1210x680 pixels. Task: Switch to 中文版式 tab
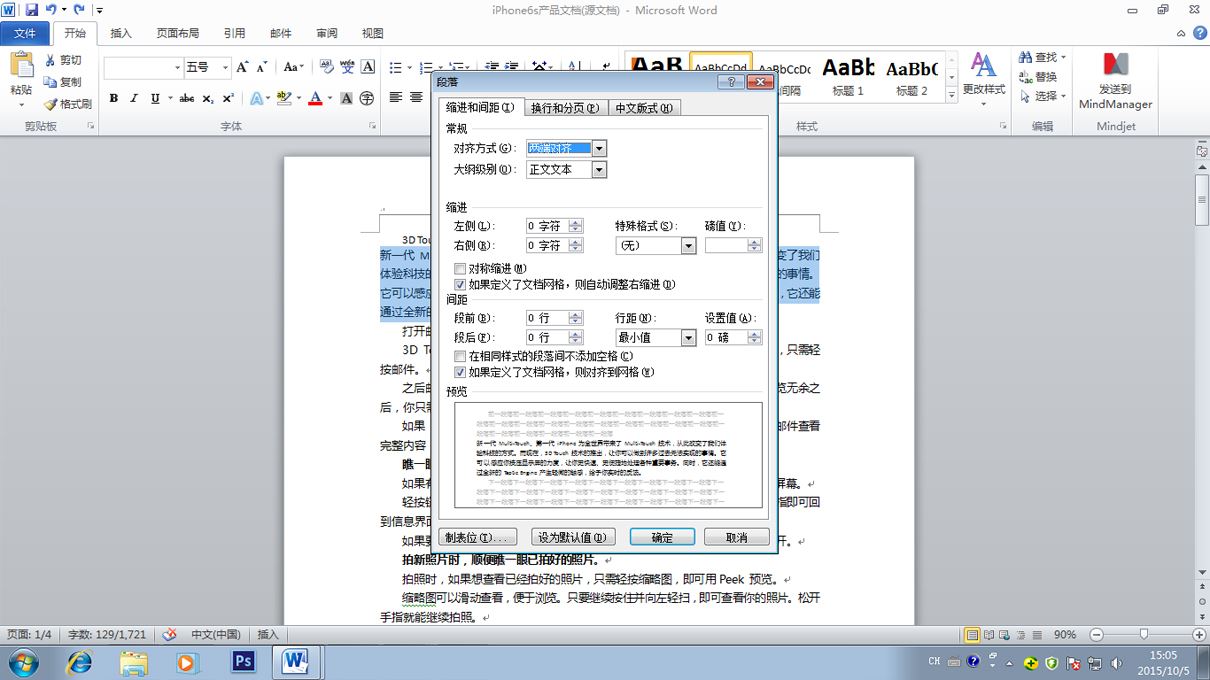(x=643, y=108)
